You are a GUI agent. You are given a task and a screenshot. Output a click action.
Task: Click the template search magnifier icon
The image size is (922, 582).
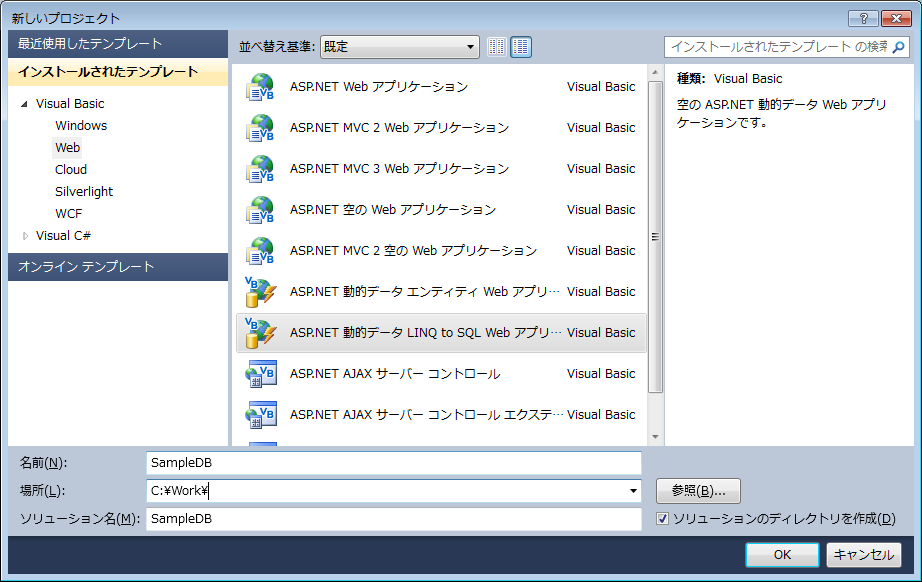[x=898, y=46]
